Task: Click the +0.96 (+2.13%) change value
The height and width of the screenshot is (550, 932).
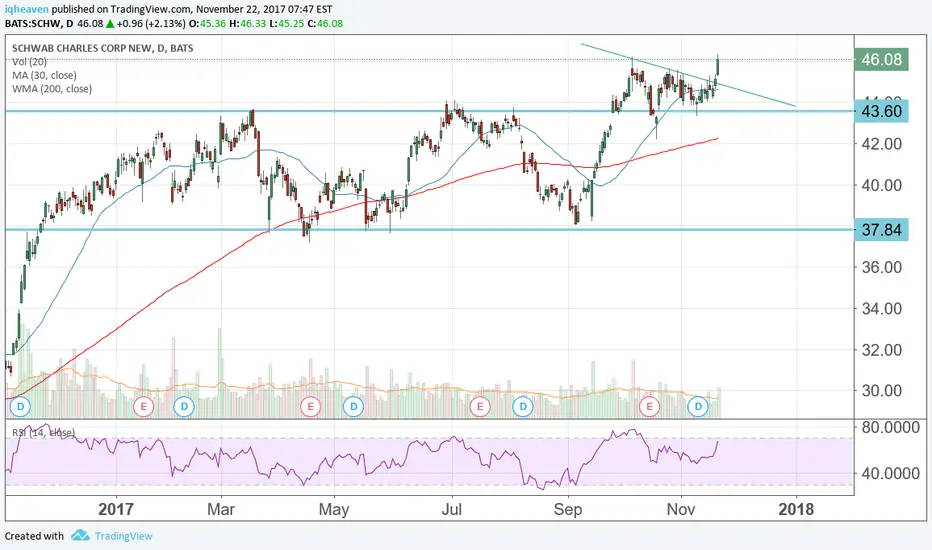Action: pos(151,24)
